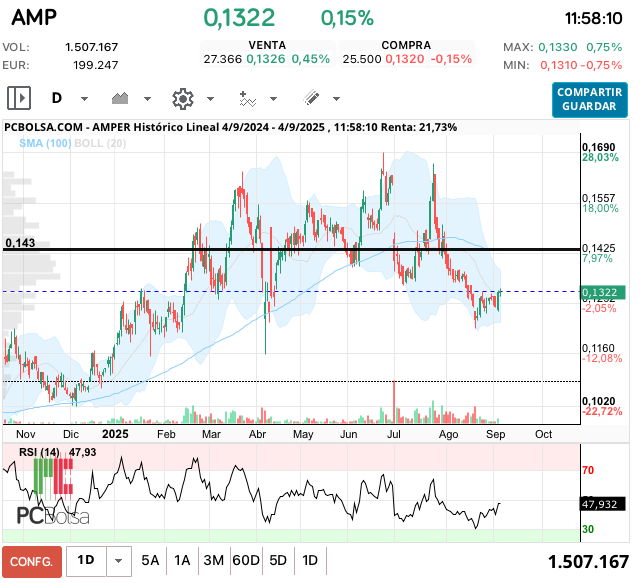Image resolution: width=643 pixels, height=583 pixels.
Task: Switch to the 60D time range
Action: [246, 560]
